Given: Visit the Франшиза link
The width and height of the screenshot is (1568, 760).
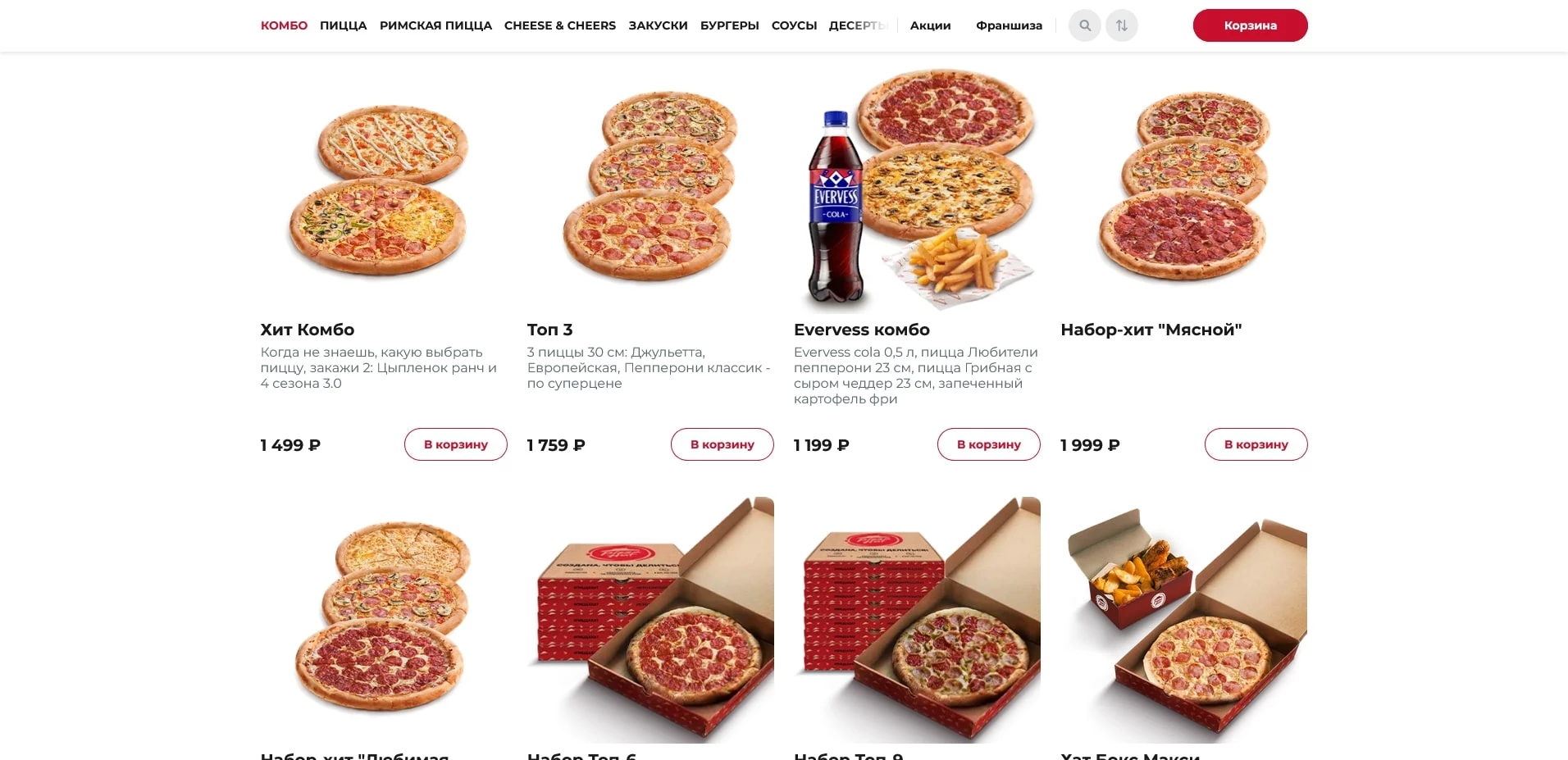Looking at the screenshot, I should 1009,25.
